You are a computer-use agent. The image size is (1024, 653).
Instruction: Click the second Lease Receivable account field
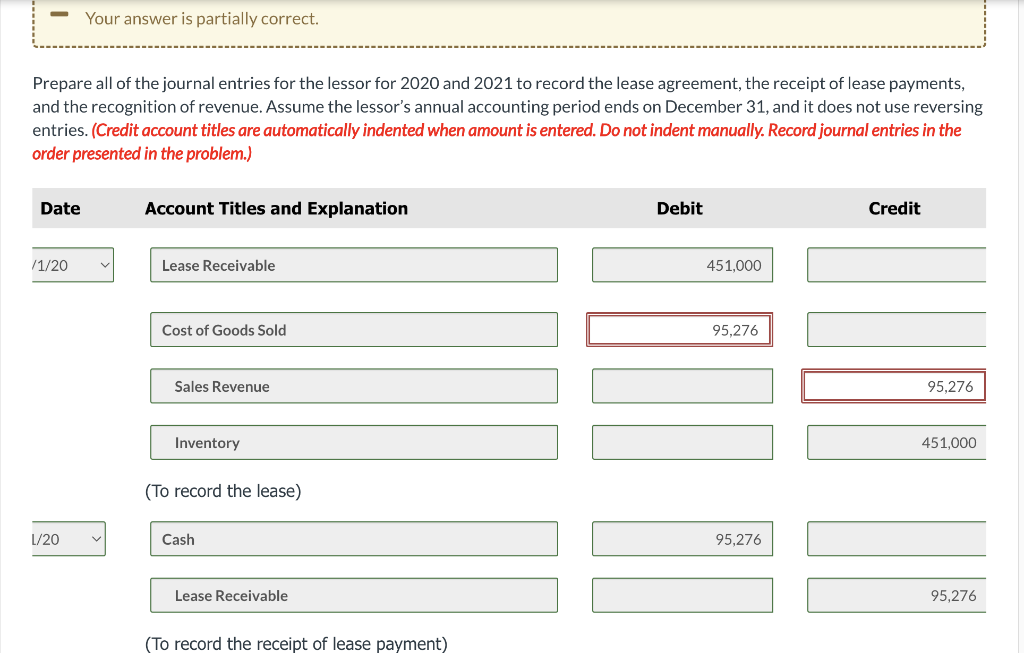(352, 595)
